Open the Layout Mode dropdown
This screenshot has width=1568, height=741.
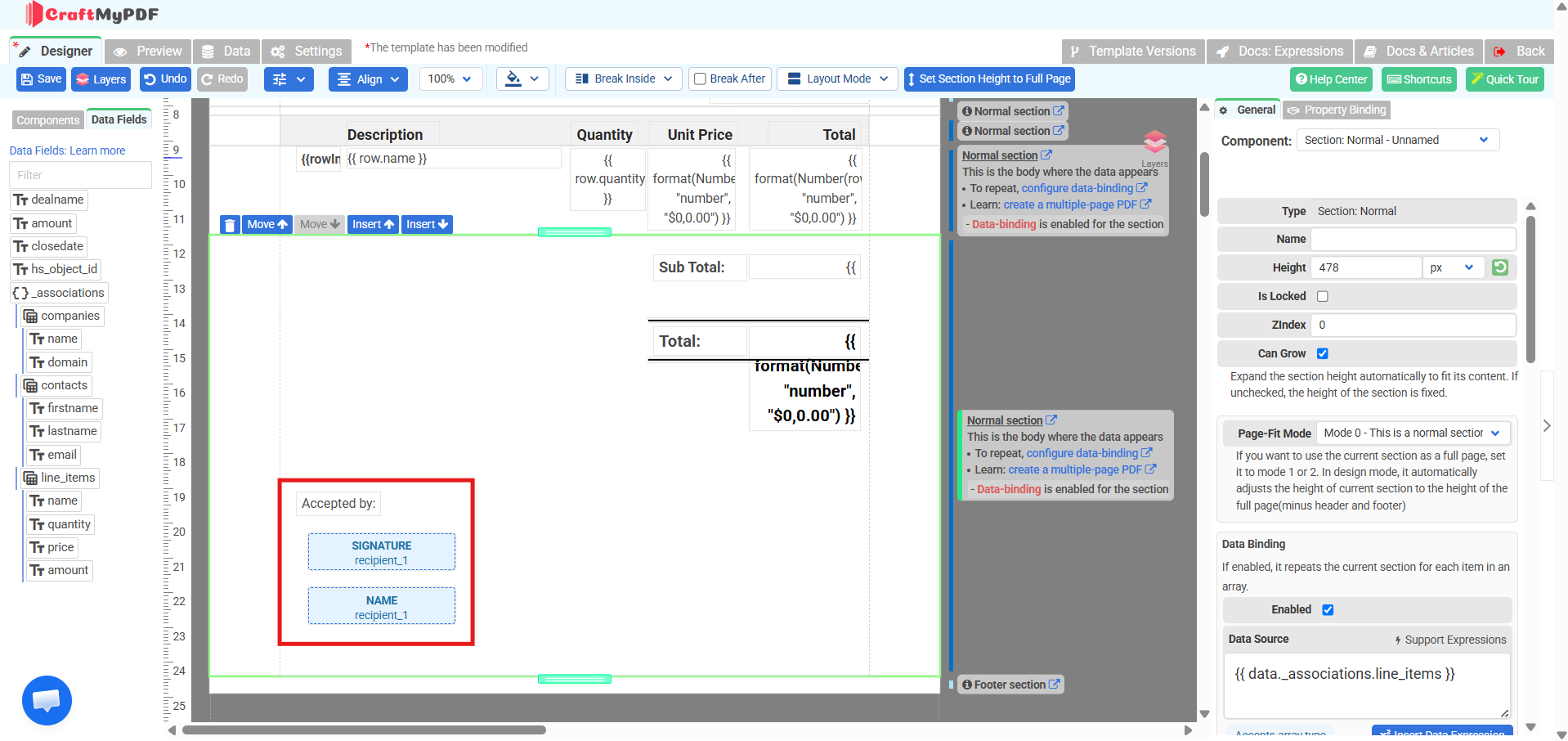click(x=837, y=79)
